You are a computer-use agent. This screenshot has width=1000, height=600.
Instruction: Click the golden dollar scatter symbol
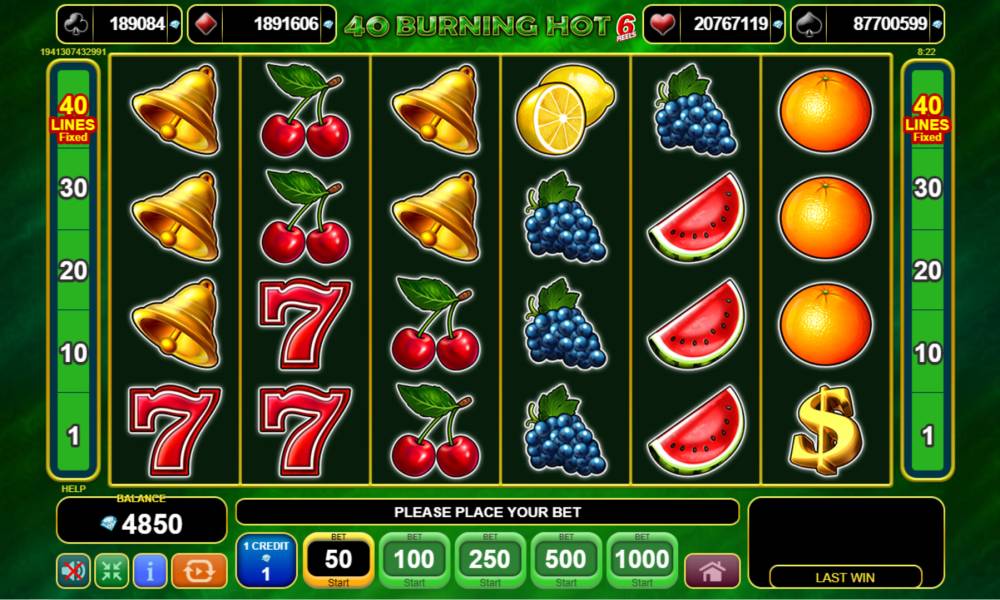click(826, 430)
